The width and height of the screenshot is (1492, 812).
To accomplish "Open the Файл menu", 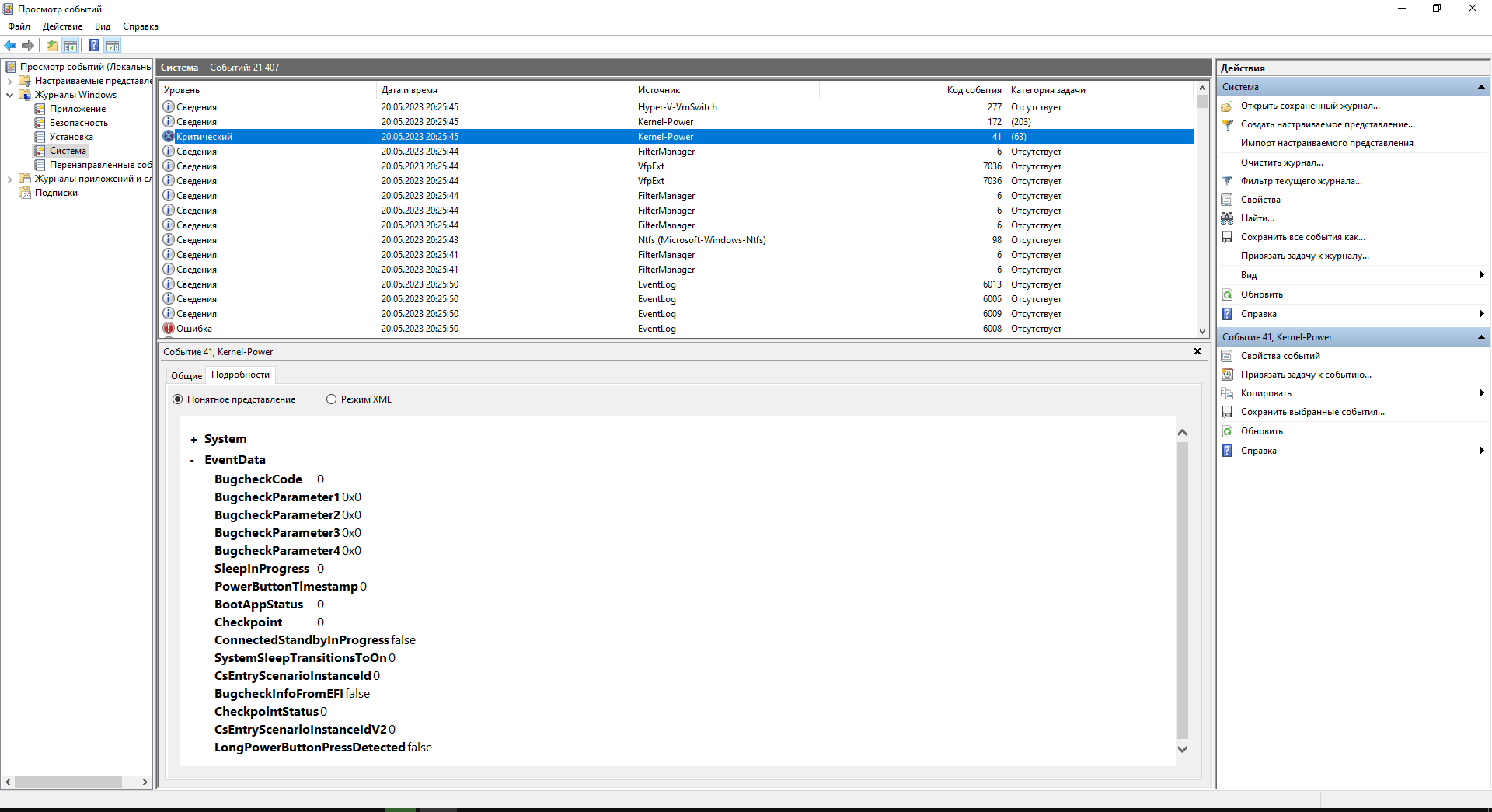I will 19,26.
